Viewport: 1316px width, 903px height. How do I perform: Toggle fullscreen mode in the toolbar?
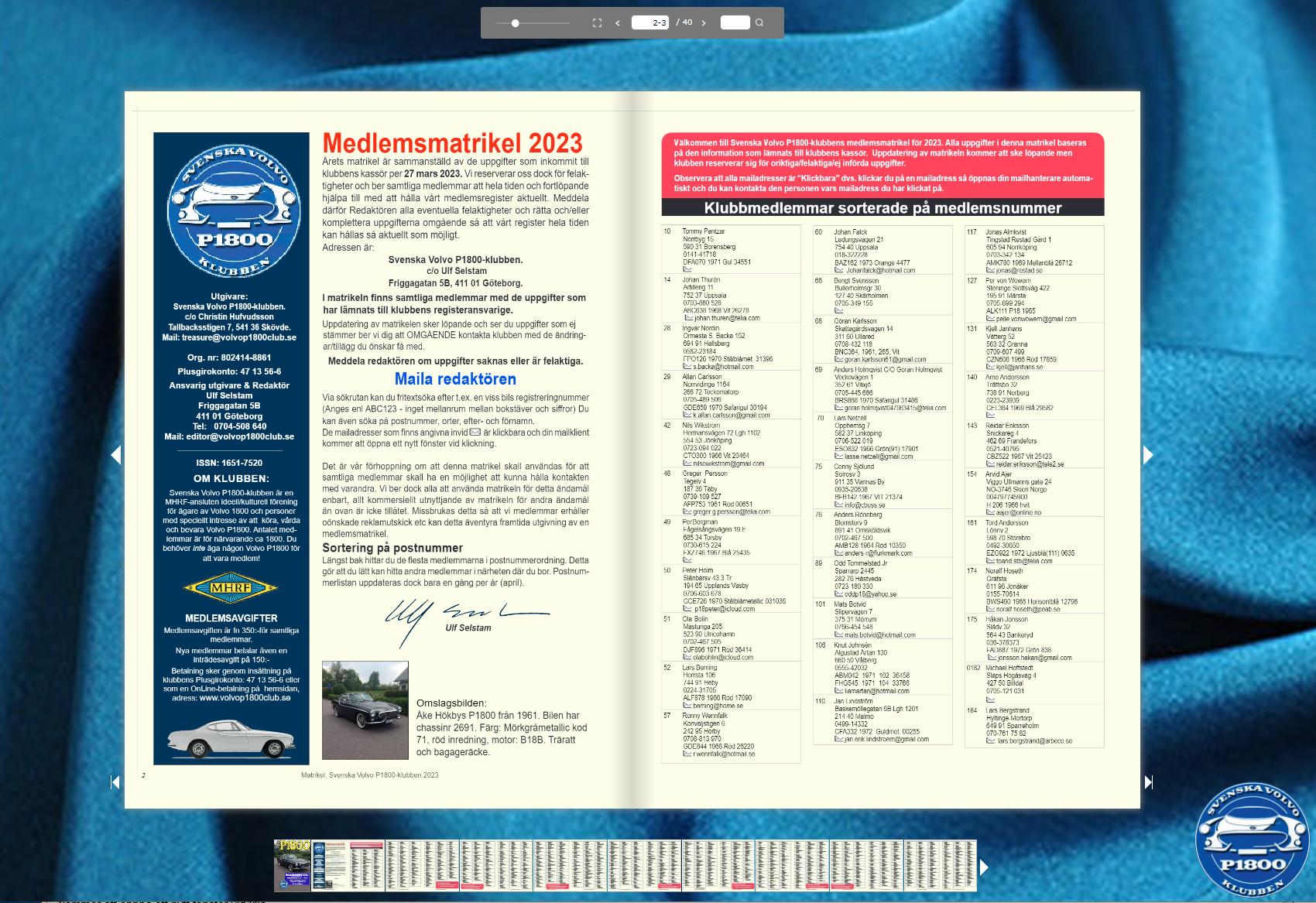point(597,23)
